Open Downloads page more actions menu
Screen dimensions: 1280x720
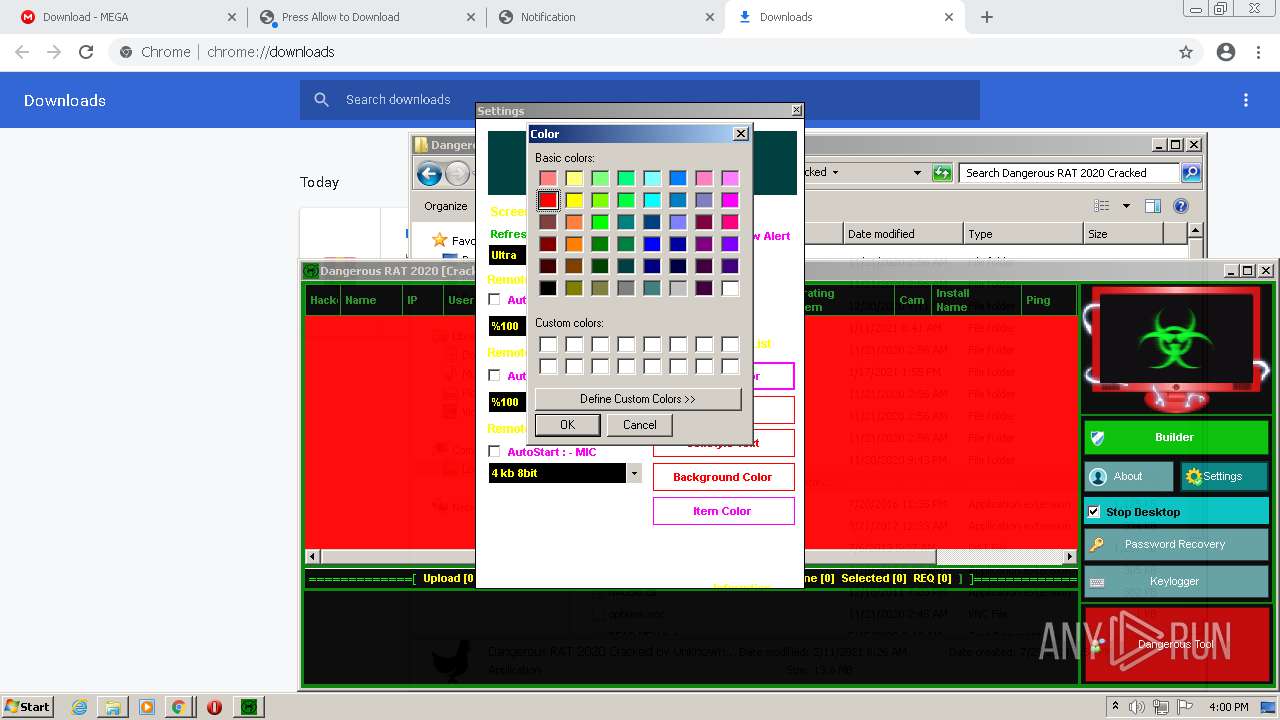point(1246,100)
